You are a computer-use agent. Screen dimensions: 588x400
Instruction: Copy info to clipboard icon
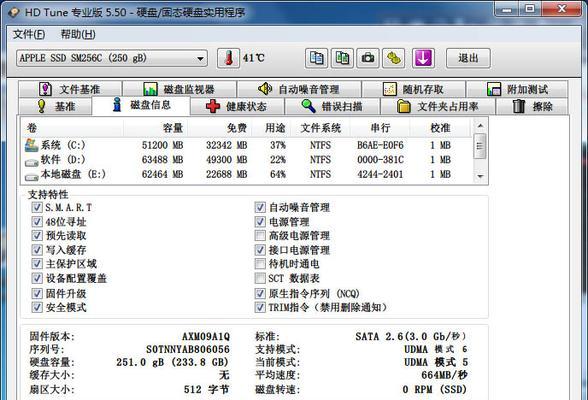[316, 58]
